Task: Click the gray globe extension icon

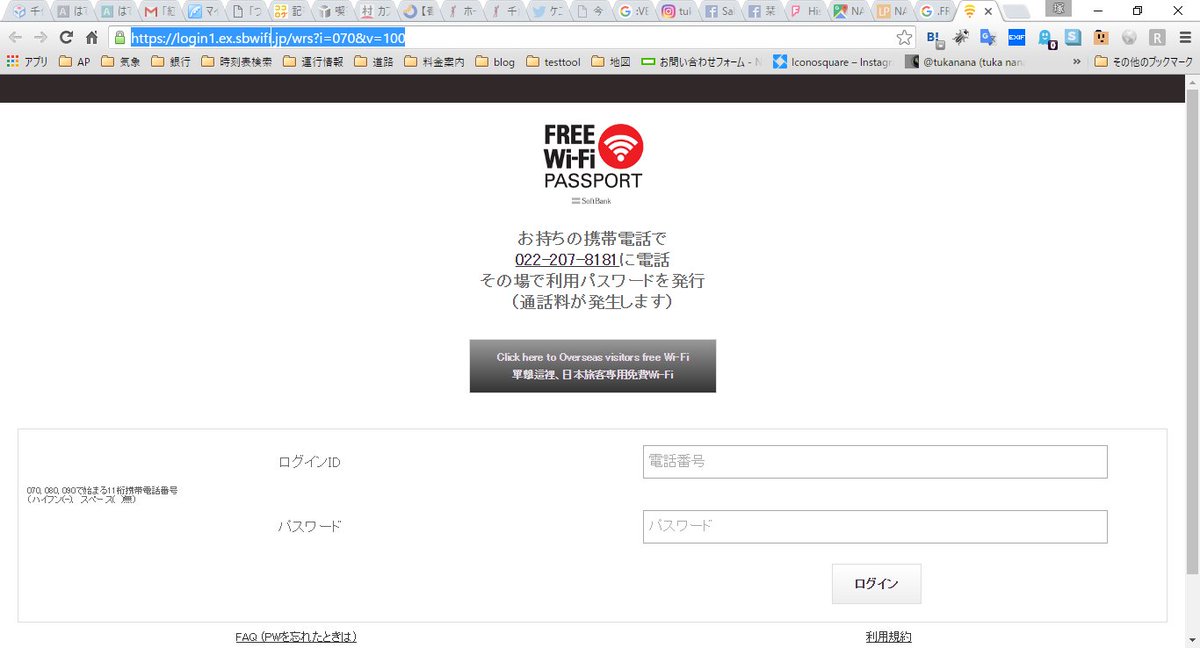Action: (x=1129, y=38)
